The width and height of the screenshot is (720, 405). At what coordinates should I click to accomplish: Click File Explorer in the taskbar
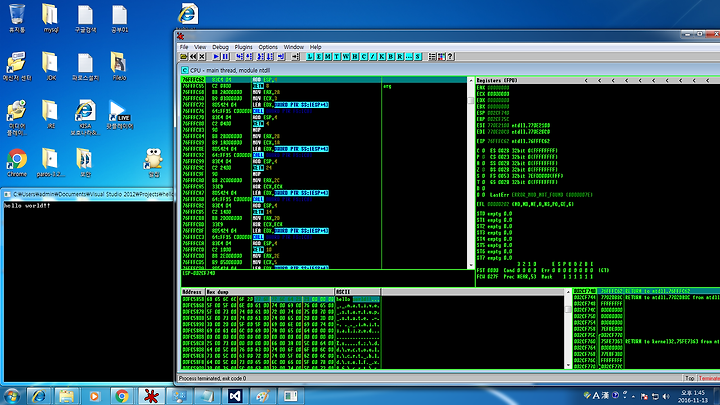pyautogui.click(x=67, y=396)
